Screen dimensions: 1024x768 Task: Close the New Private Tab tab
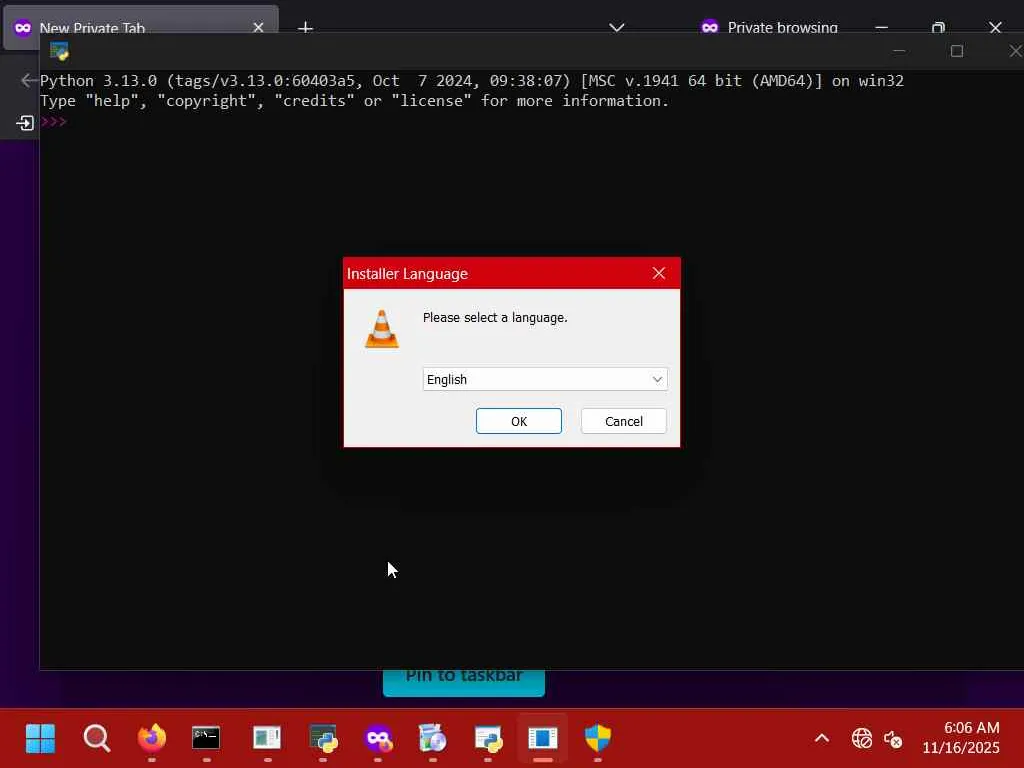258,27
